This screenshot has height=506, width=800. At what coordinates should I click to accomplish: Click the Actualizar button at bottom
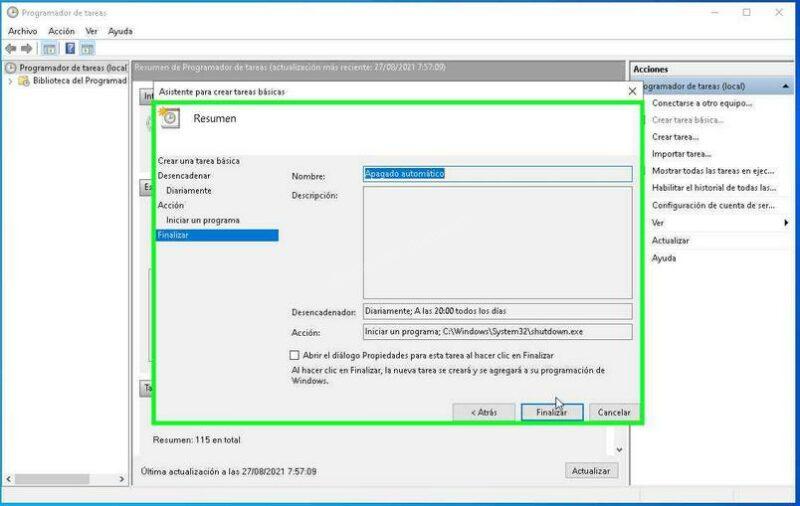pos(591,471)
